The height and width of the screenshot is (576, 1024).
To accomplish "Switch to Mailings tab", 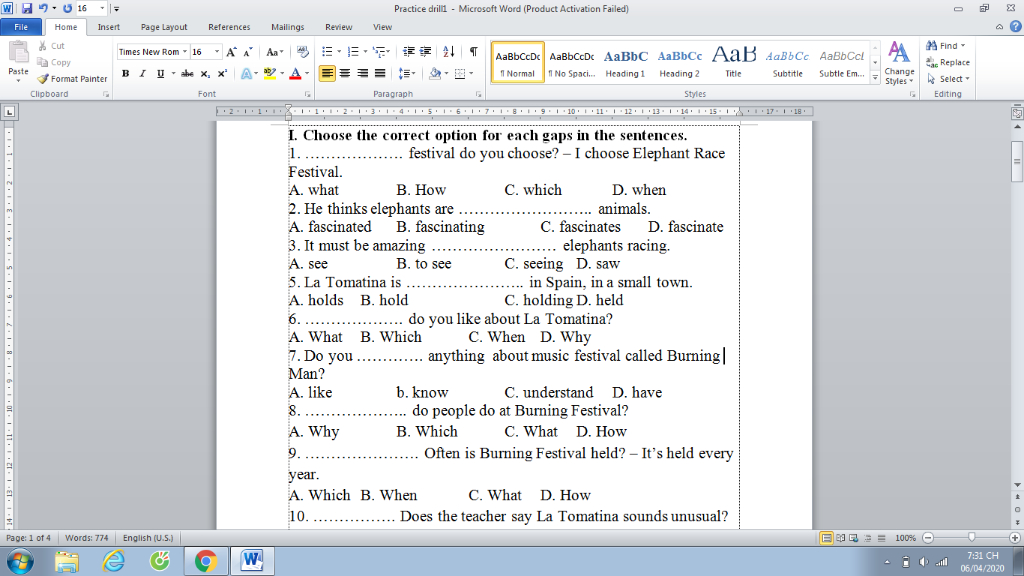I will point(287,27).
